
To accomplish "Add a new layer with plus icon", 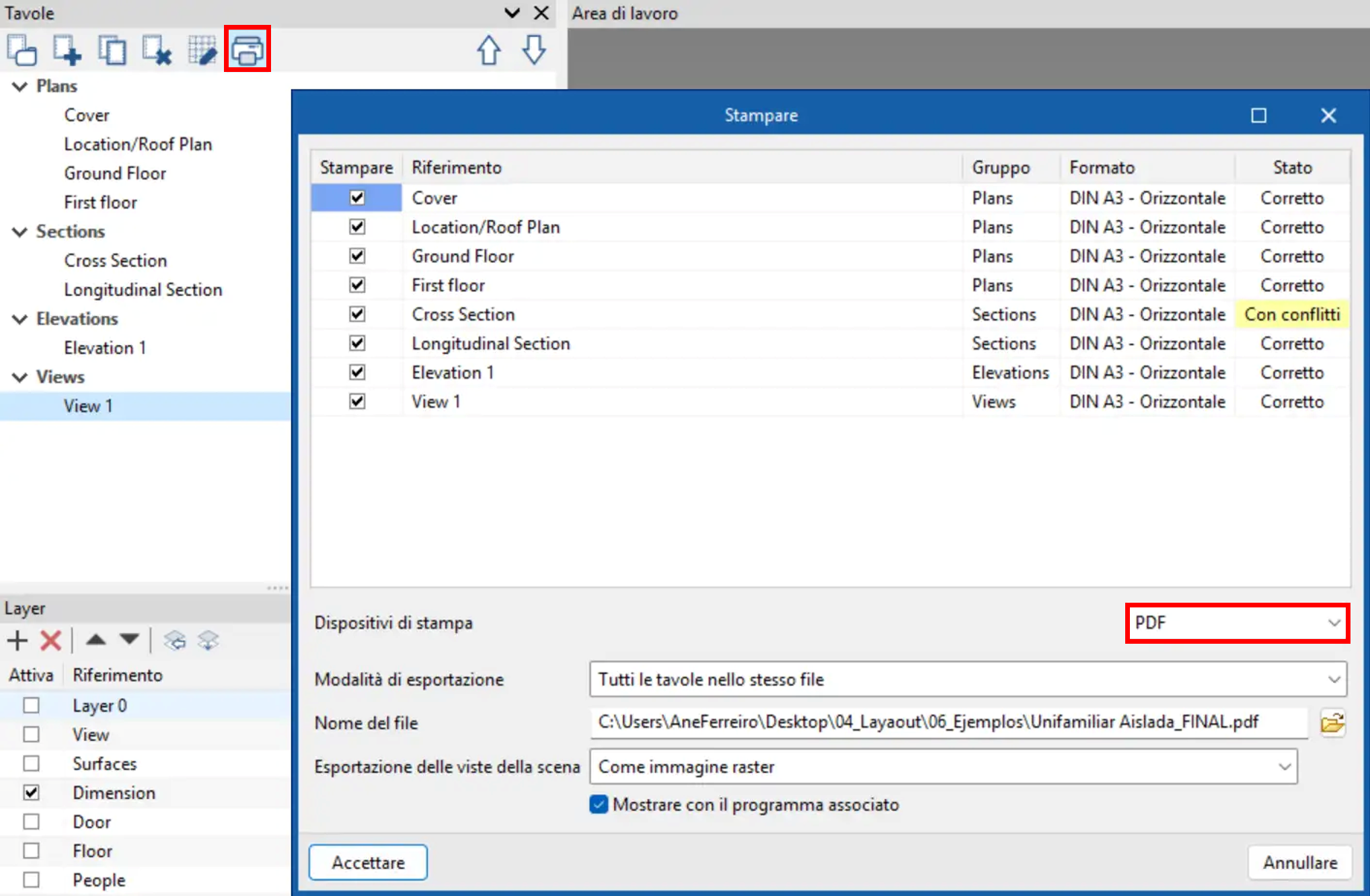I will point(17,640).
